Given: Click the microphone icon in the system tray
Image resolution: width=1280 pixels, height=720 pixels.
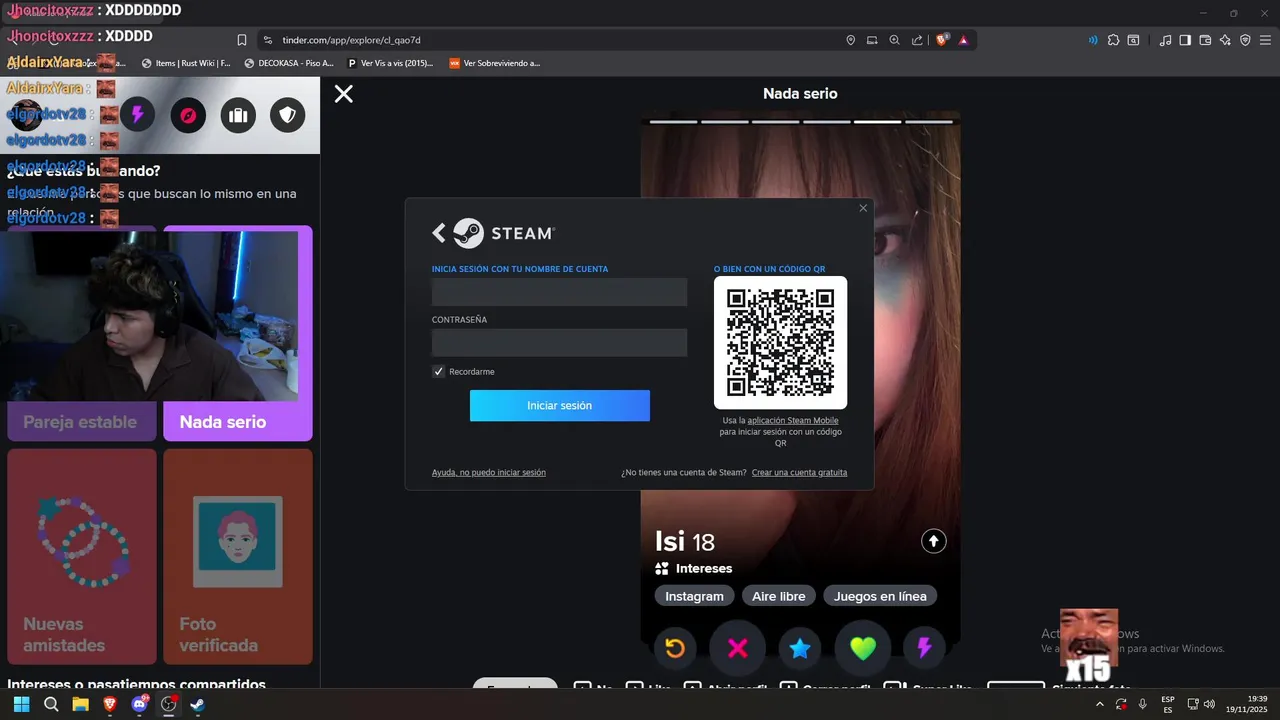Looking at the screenshot, I should 1142,704.
